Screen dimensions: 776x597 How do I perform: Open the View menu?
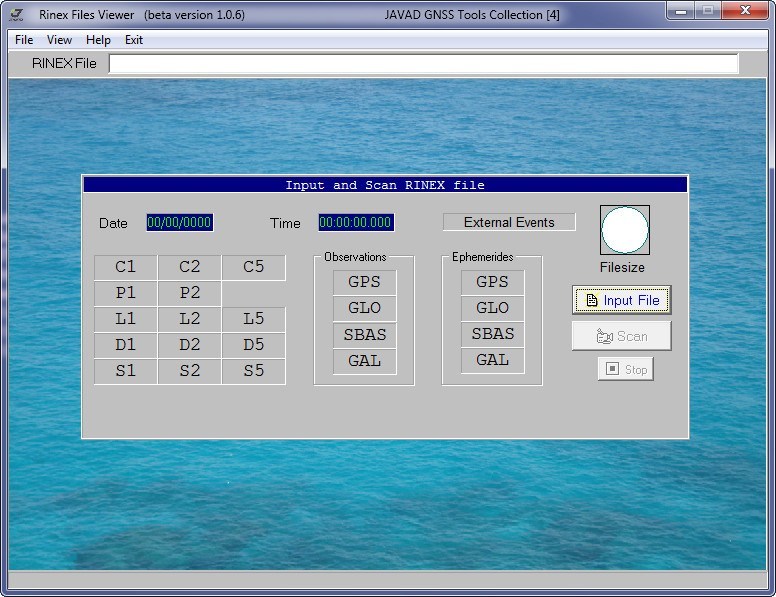pyautogui.click(x=59, y=40)
